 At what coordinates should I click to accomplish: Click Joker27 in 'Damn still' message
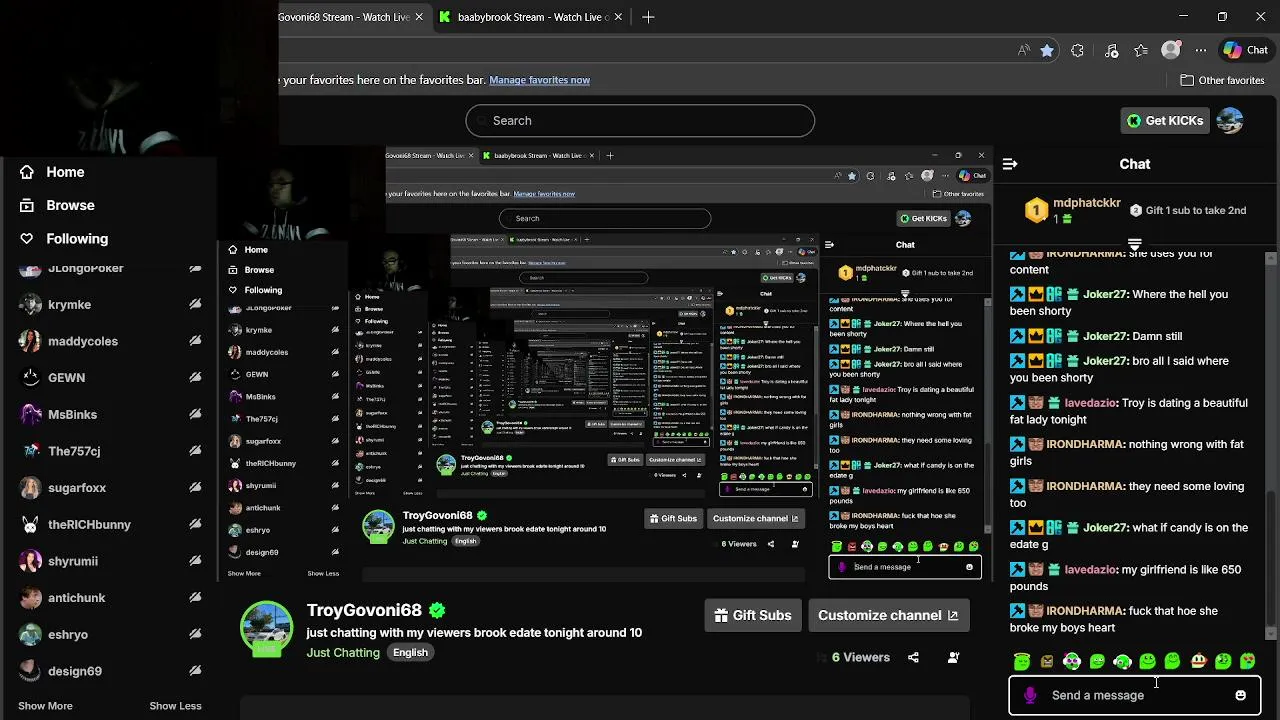click(x=1104, y=336)
